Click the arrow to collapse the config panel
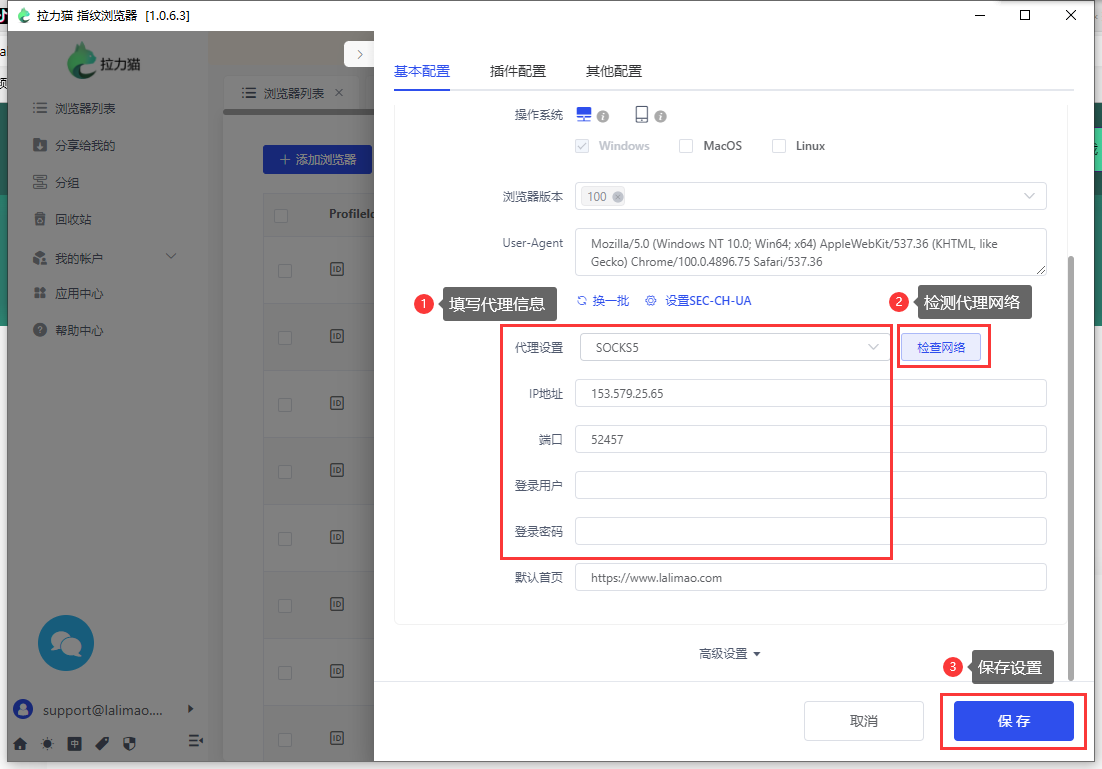 tap(359, 54)
